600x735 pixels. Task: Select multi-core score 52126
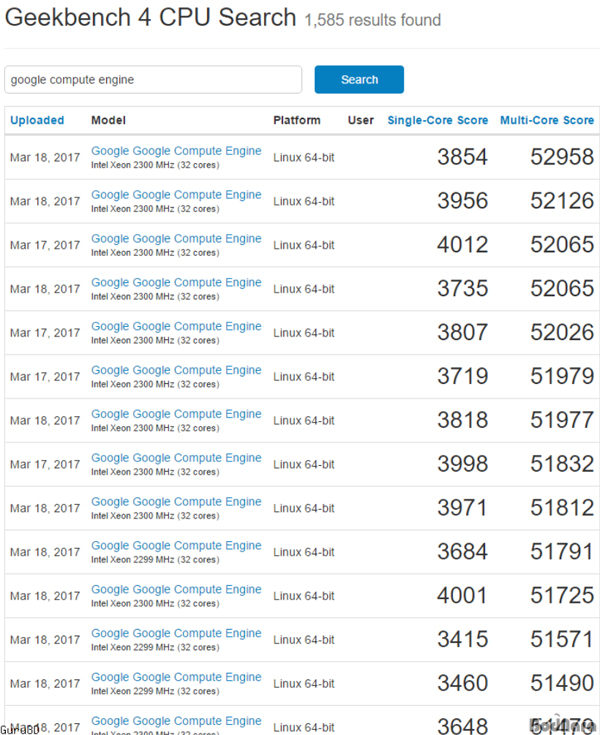(x=562, y=201)
